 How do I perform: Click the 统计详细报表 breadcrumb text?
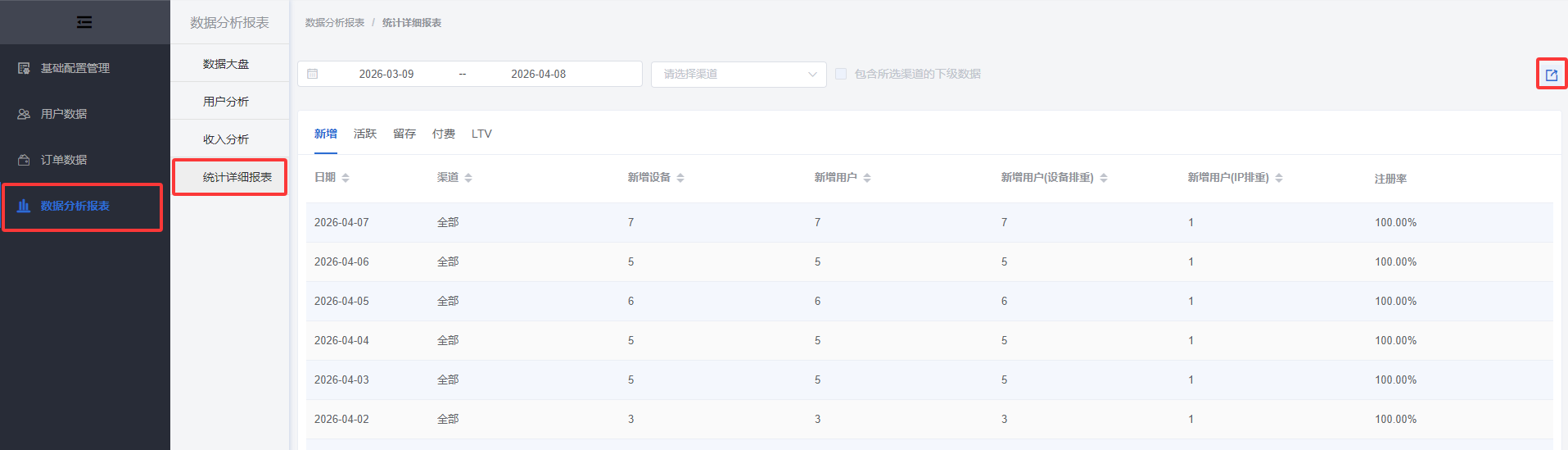click(x=412, y=23)
